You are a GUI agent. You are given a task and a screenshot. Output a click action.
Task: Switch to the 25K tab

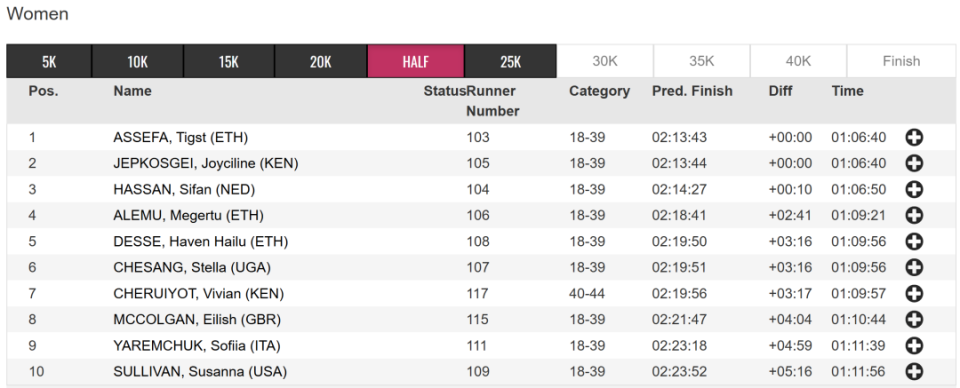(511, 61)
